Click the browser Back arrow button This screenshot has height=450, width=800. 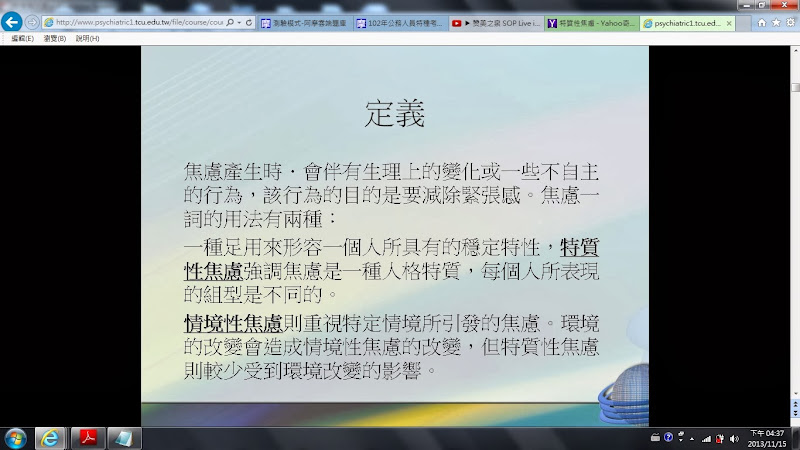click(13, 21)
